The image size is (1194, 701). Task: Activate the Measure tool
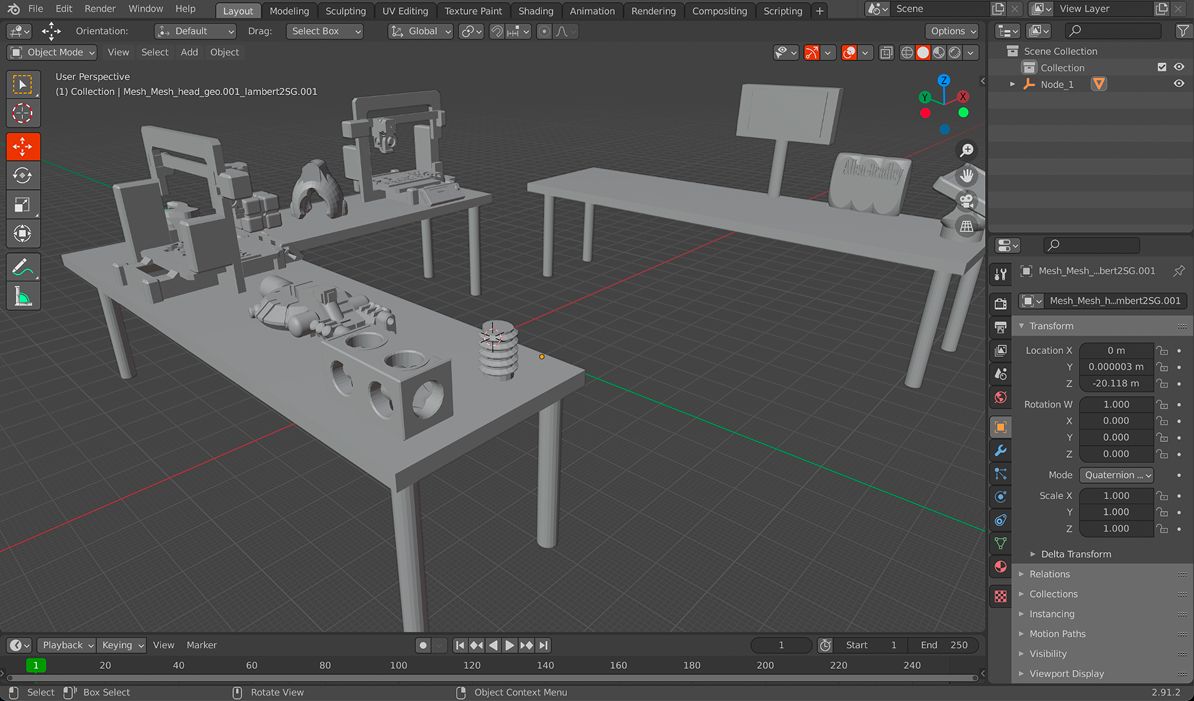[x=22, y=296]
